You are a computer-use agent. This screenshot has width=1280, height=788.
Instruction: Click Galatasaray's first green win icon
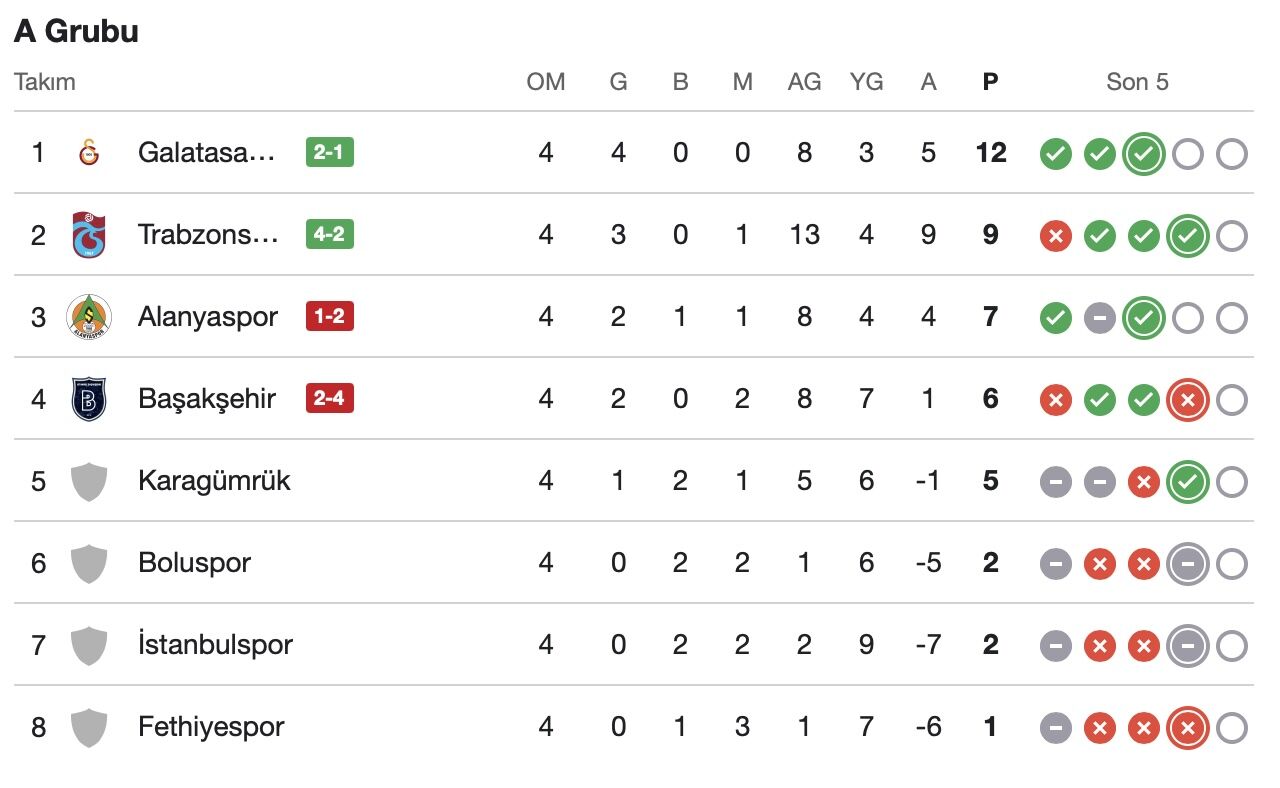(1055, 154)
